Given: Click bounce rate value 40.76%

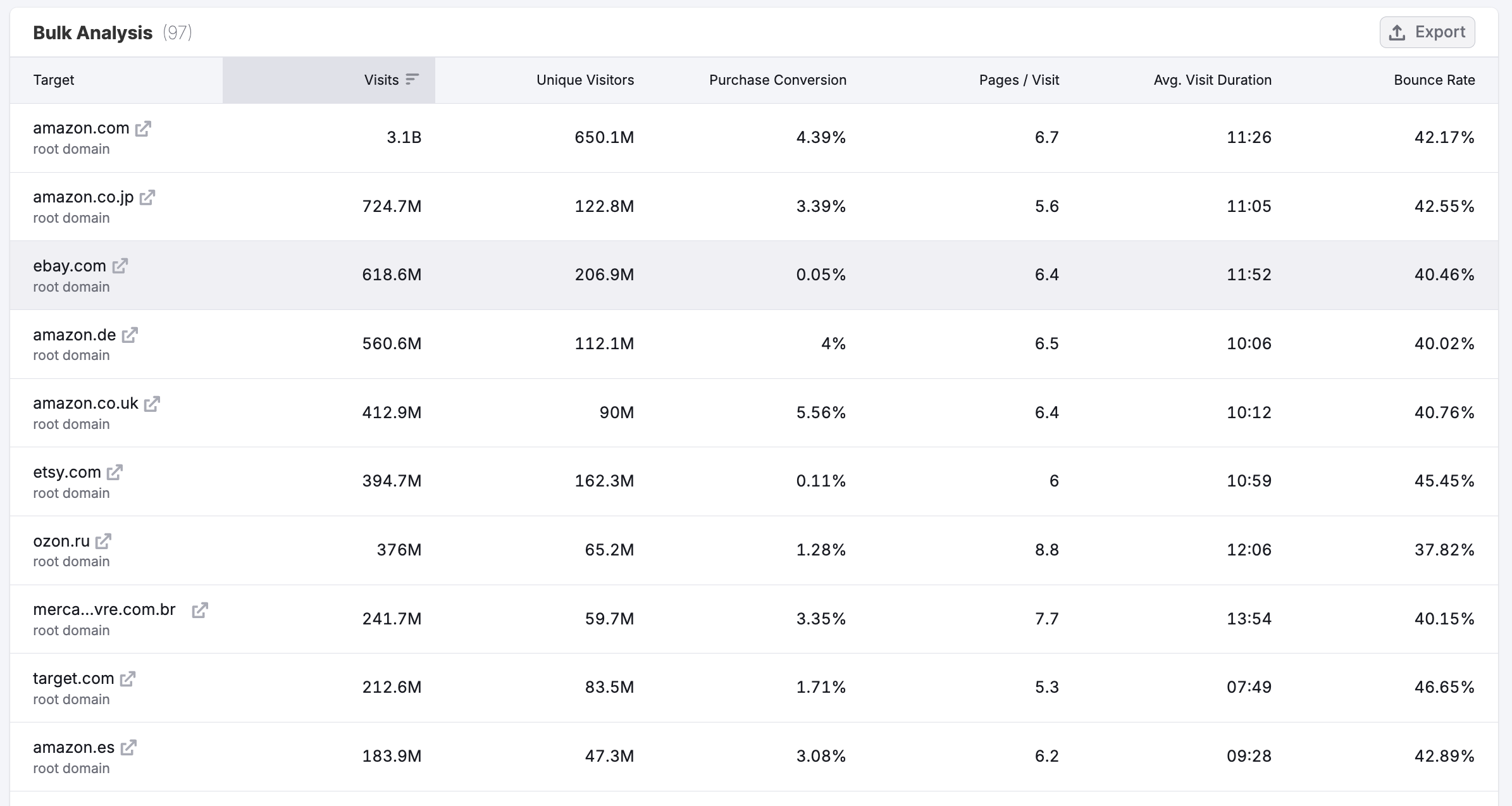Looking at the screenshot, I should coord(1445,412).
